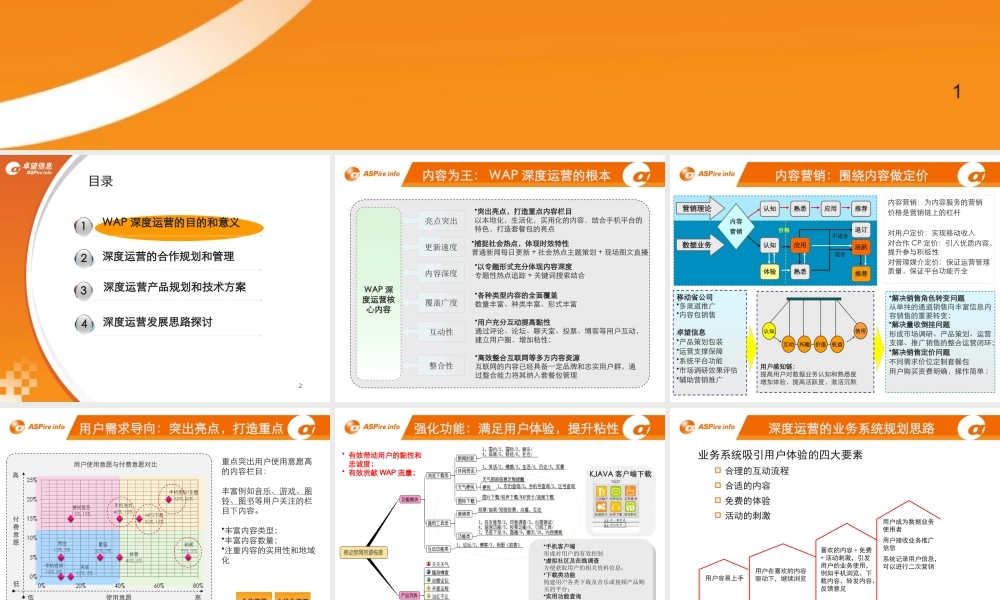Click the 移动梦网首页包度 mind map node

(x=364, y=553)
